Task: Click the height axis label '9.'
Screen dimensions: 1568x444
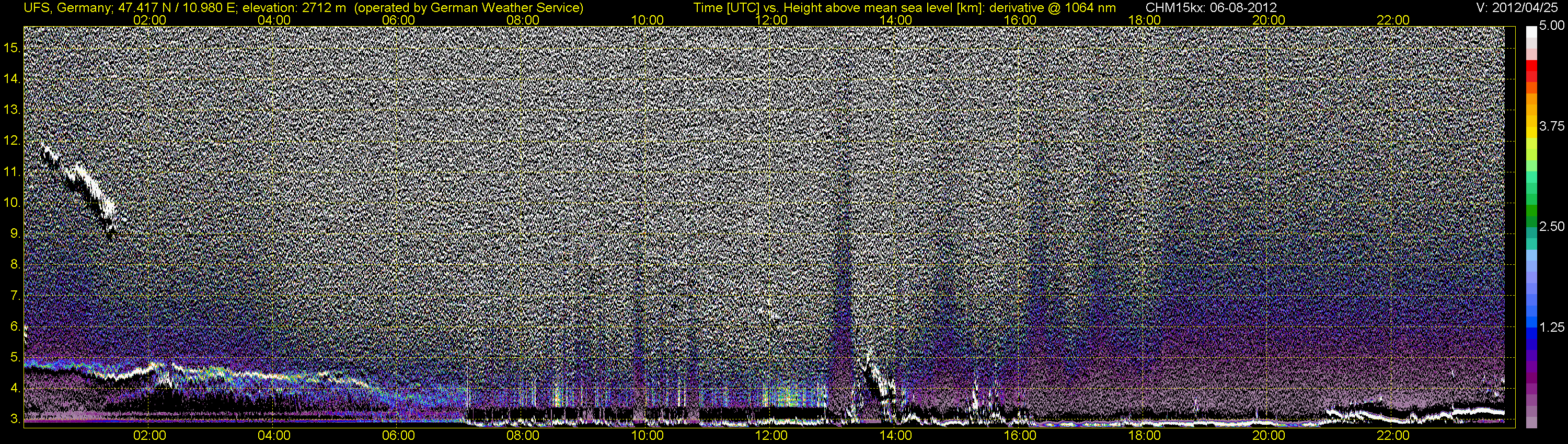Action: 15,233
